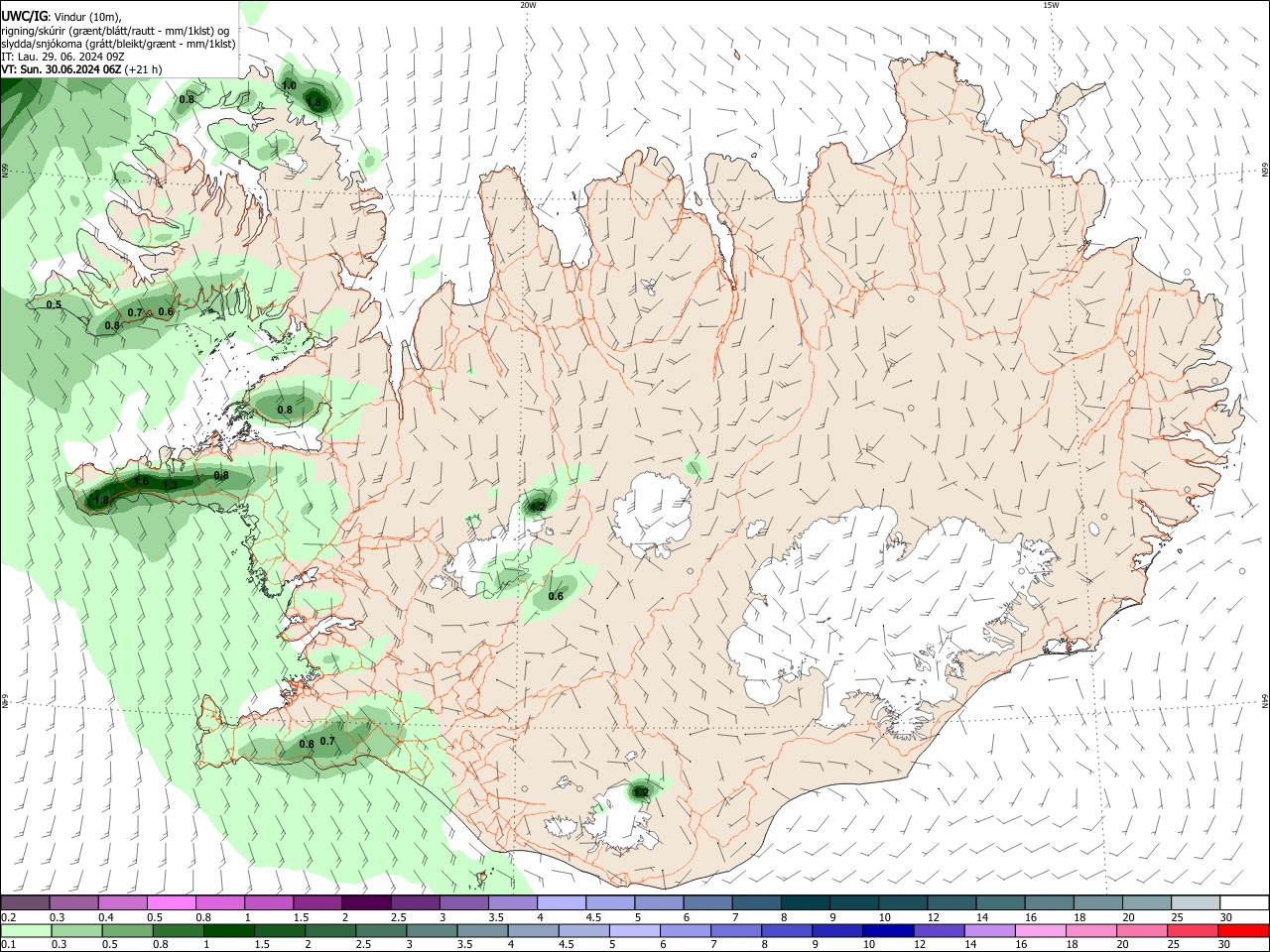Click the '0.2' label under the snow scale
This screenshot has width=1270, height=952.
click(x=9, y=917)
